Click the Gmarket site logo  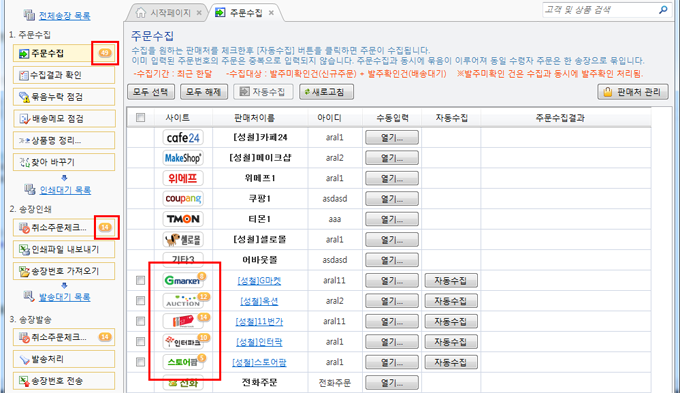183,281
